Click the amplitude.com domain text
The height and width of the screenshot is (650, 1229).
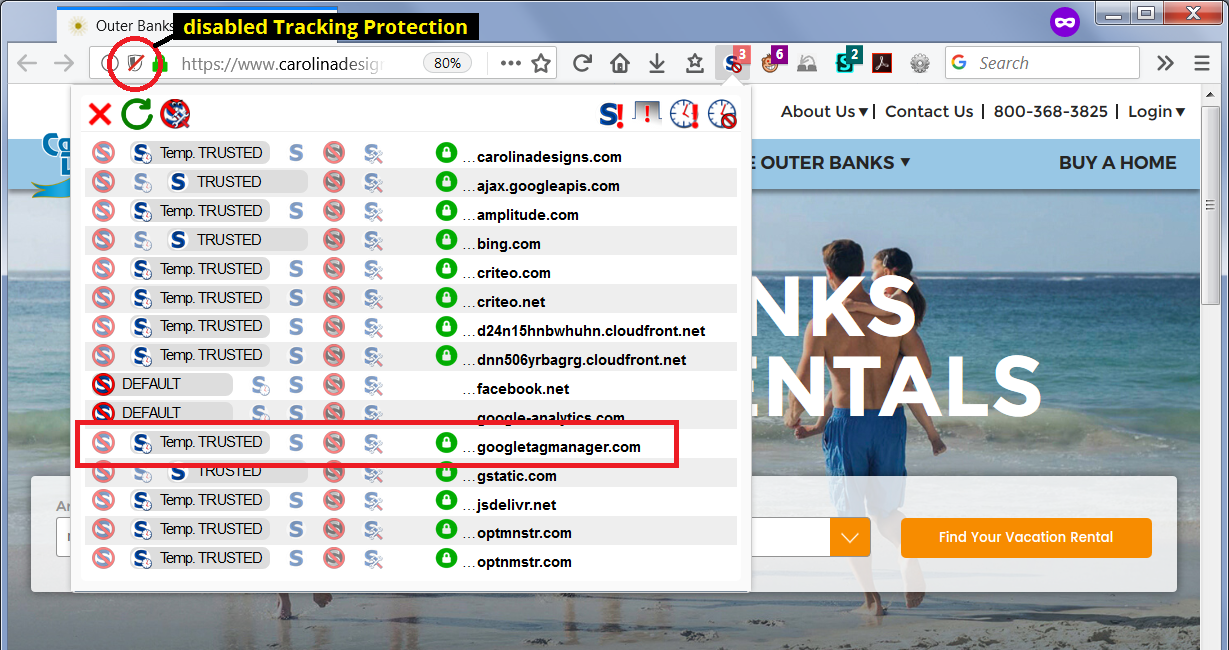[x=527, y=215]
